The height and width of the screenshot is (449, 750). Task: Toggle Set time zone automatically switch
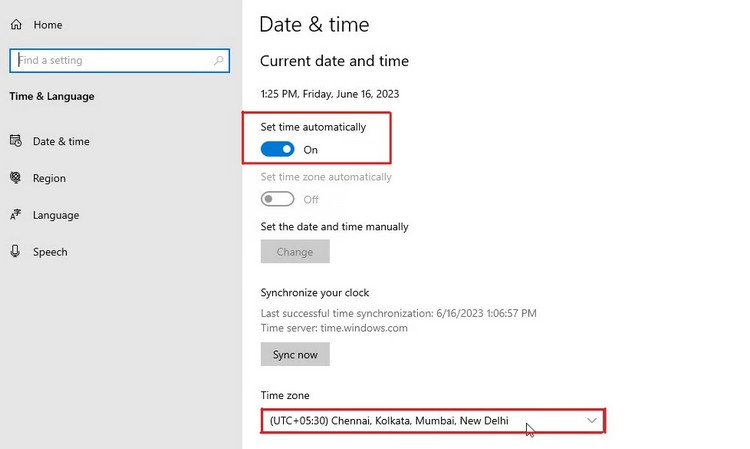[277, 199]
